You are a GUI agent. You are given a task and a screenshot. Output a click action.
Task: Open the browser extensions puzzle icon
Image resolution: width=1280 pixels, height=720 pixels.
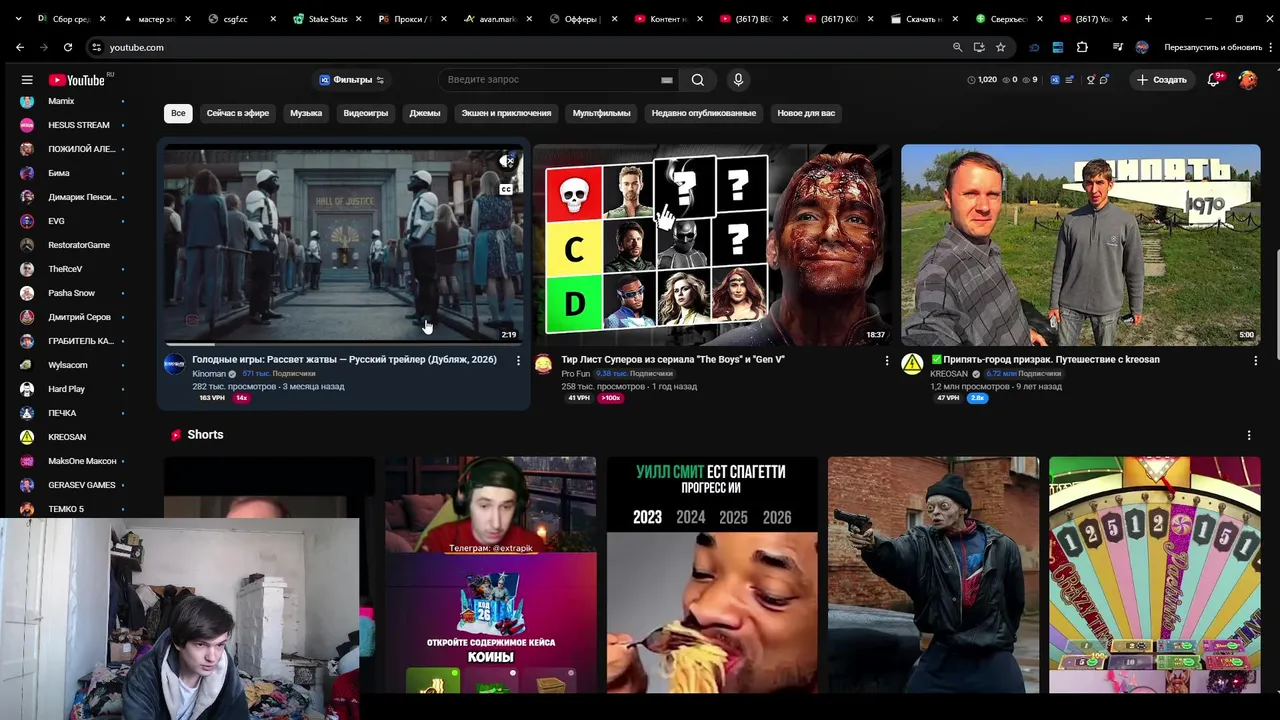point(1082,47)
